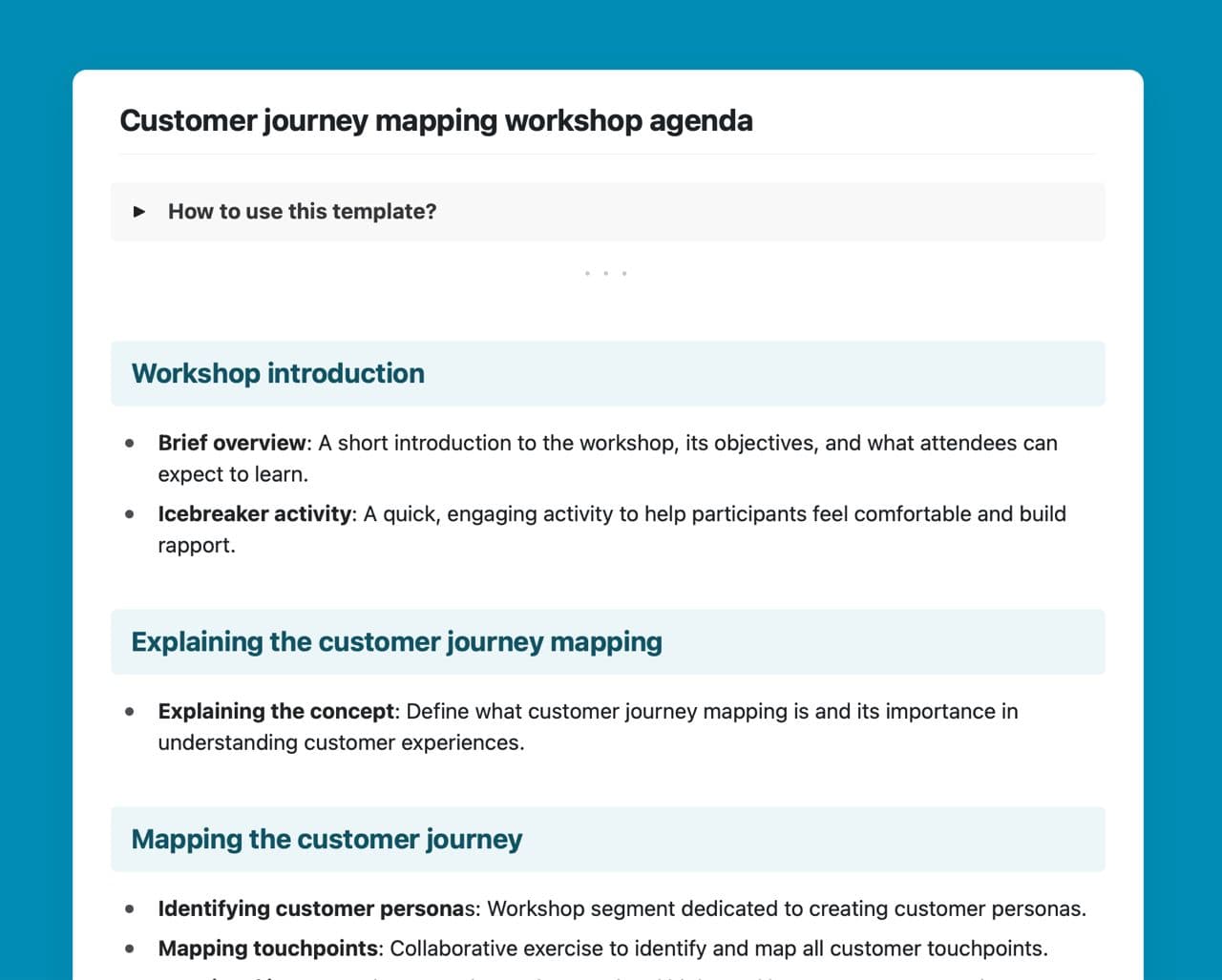Select the 'Mapping the customer journey' heading

click(x=327, y=840)
